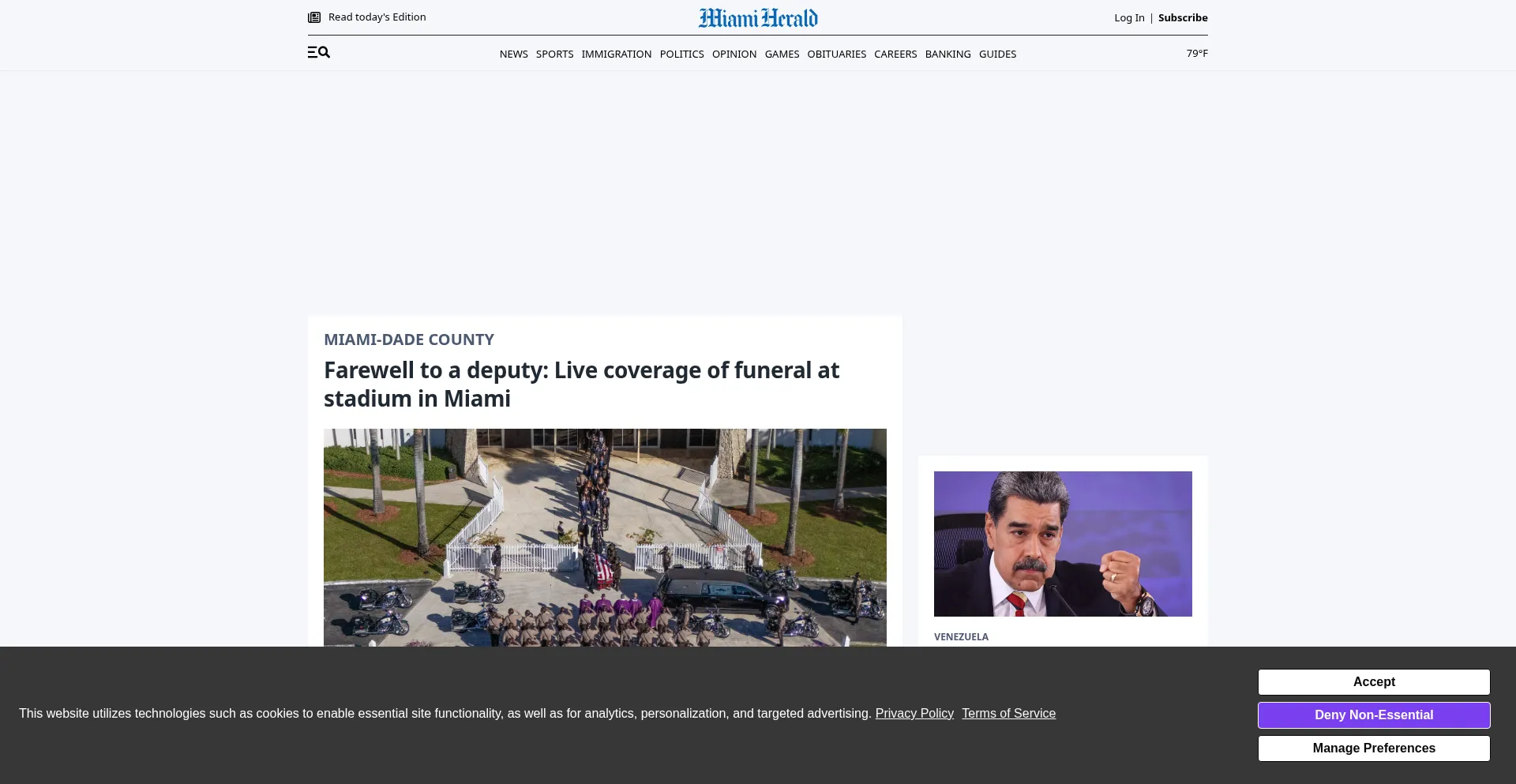Open the menu and search icon
1516x784 pixels.
(x=318, y=53)
